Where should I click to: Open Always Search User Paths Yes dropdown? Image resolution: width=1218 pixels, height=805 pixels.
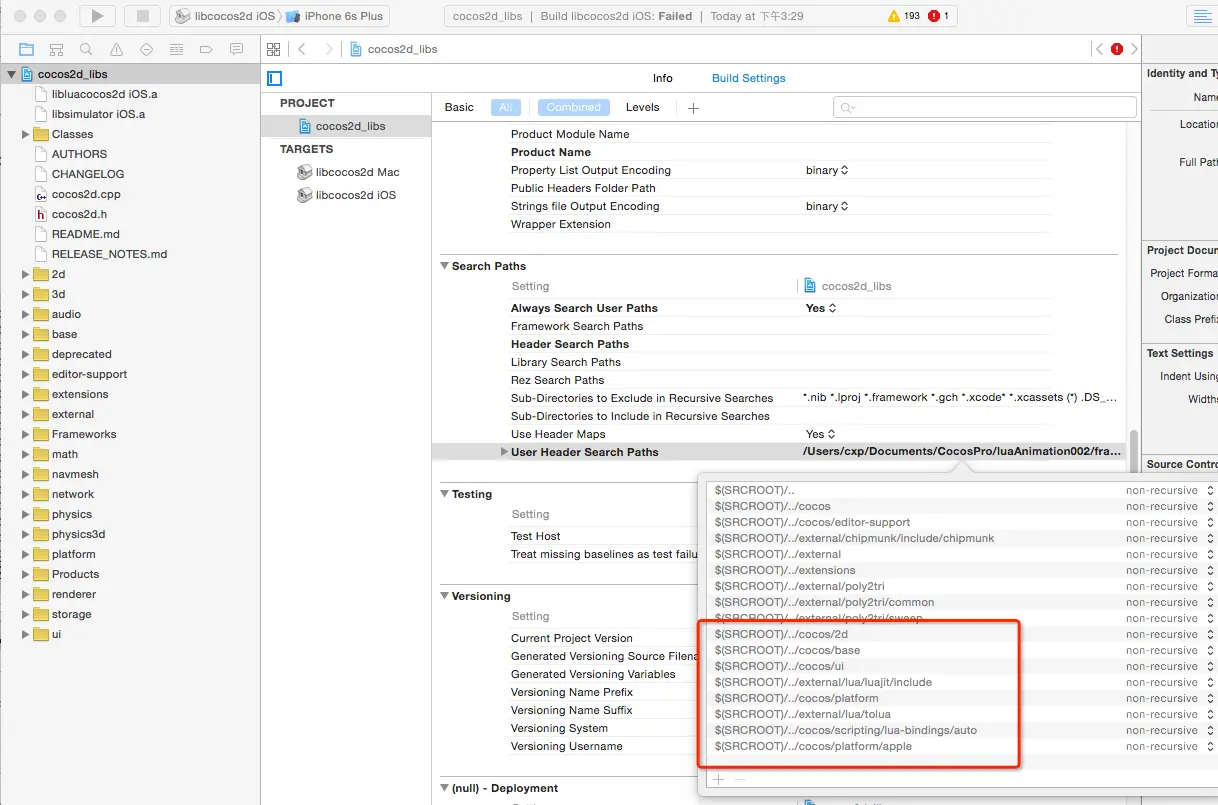point(821,308)
